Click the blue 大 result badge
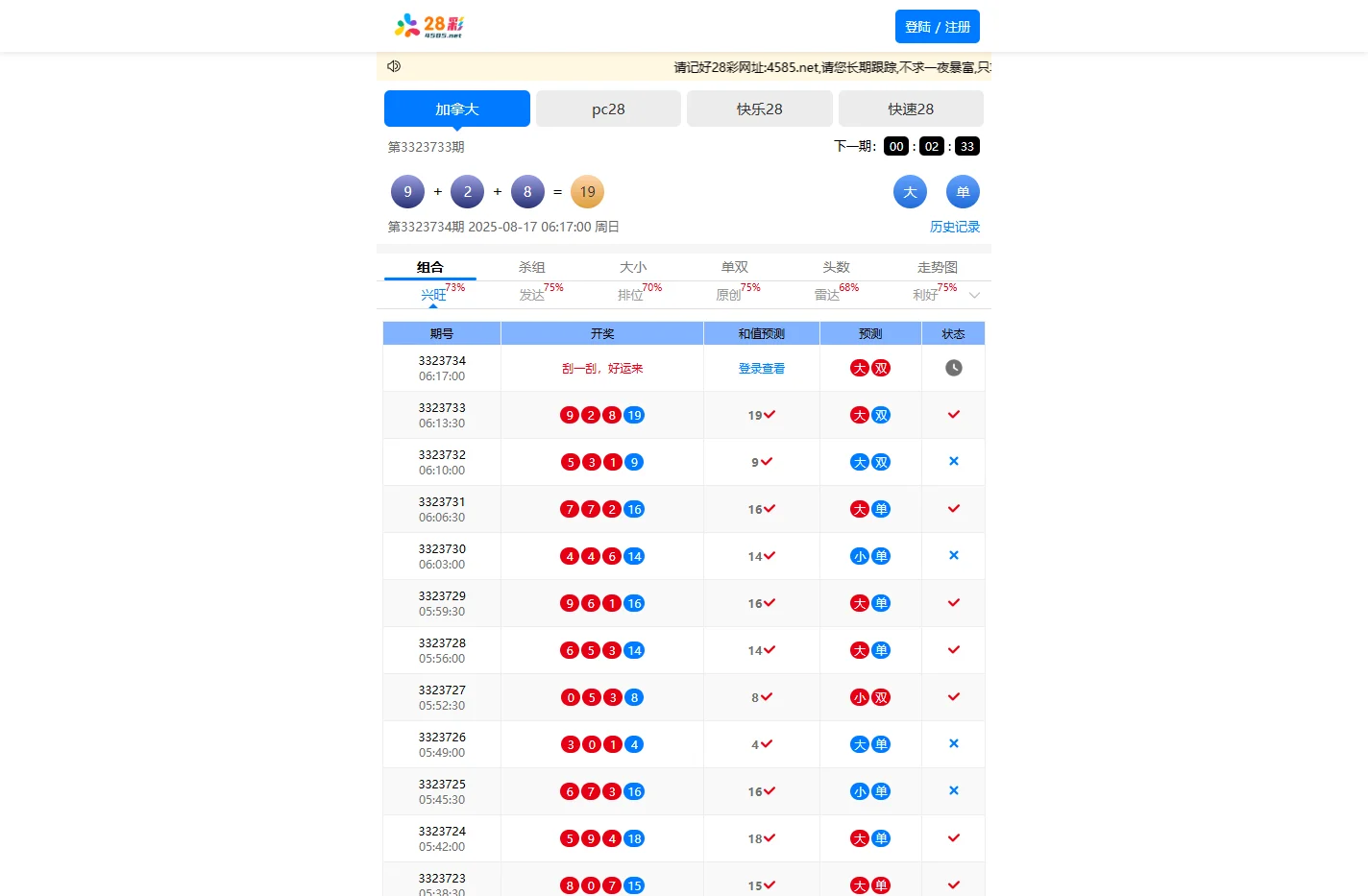Image resolution: width=1368 pixels, height=896 pixels. pos(910,192)
